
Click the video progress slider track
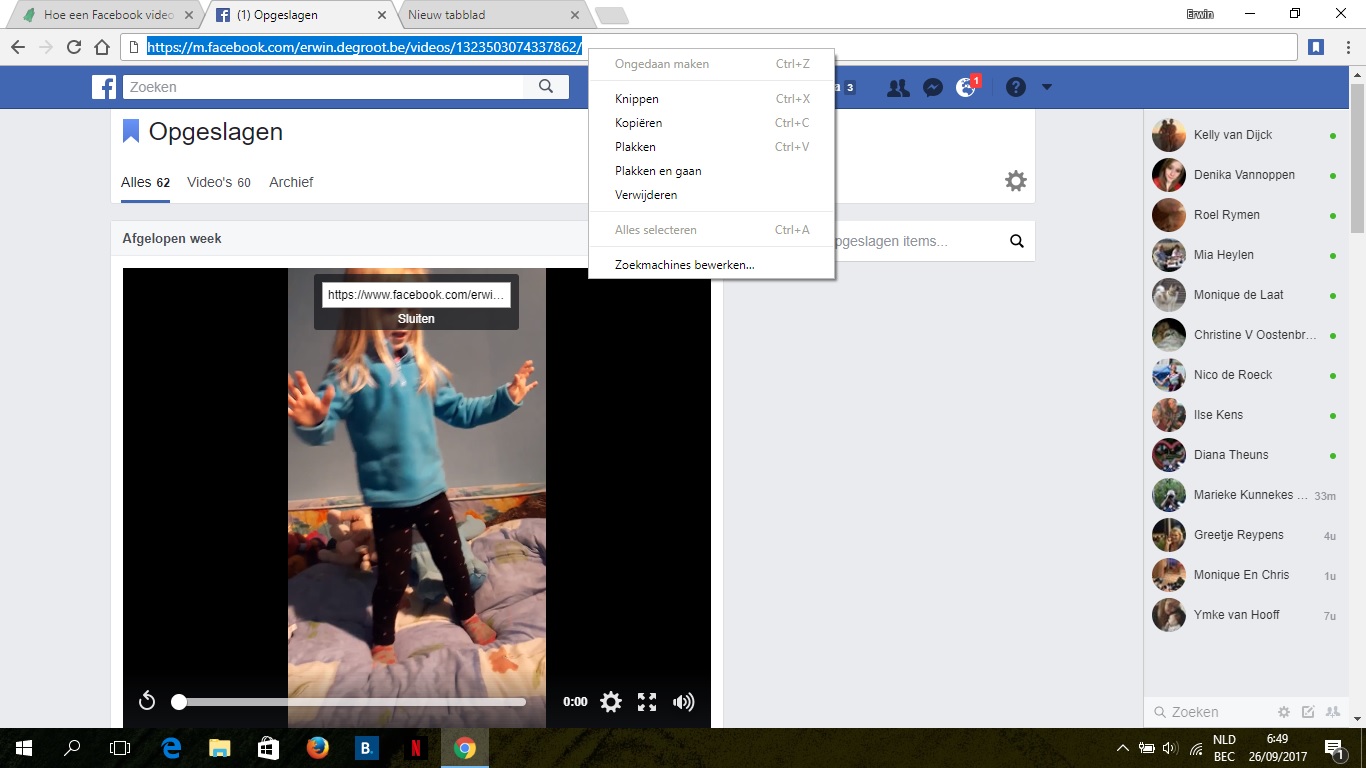[350, 702]
